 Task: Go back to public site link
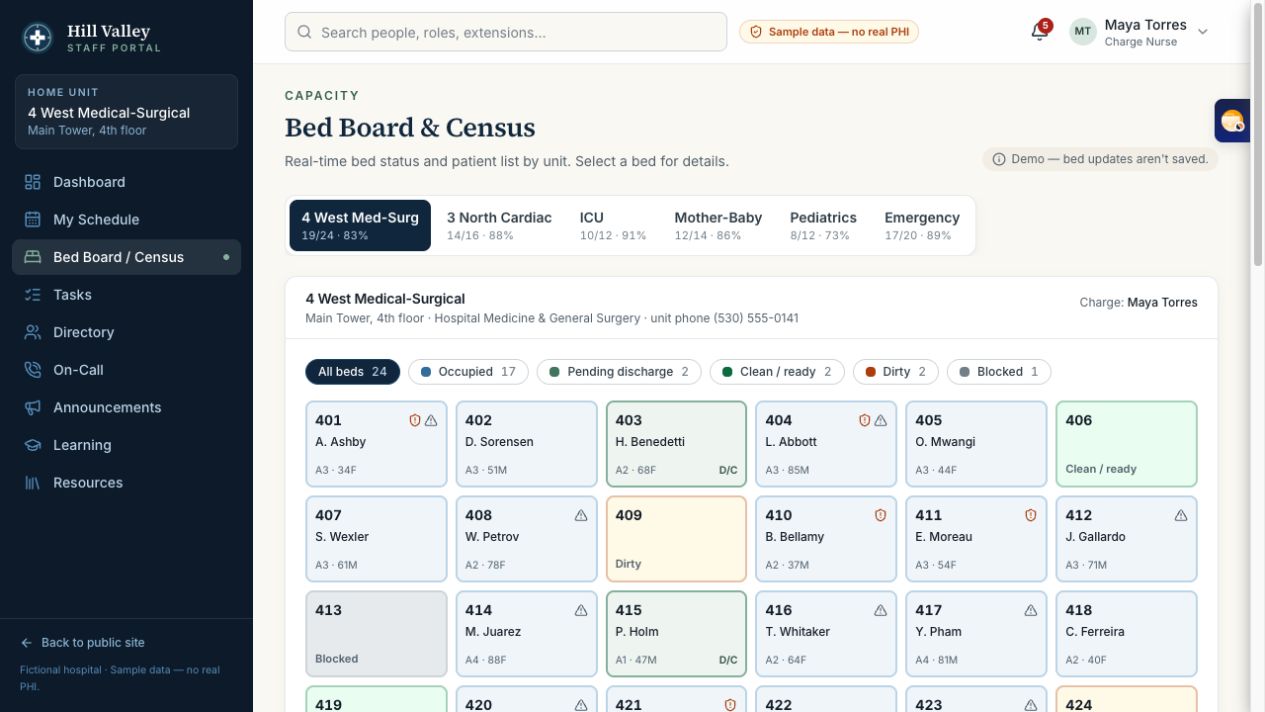click(x=82, y=643)
